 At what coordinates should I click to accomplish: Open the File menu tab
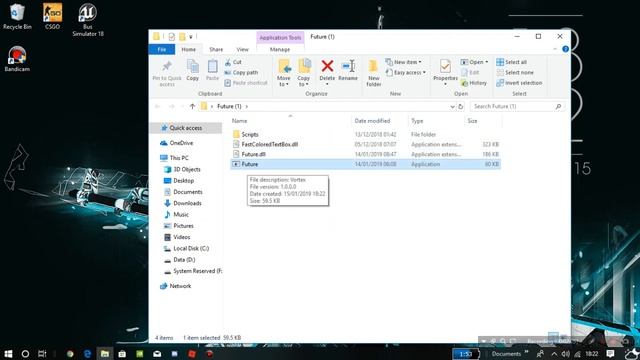coord(162,49)
